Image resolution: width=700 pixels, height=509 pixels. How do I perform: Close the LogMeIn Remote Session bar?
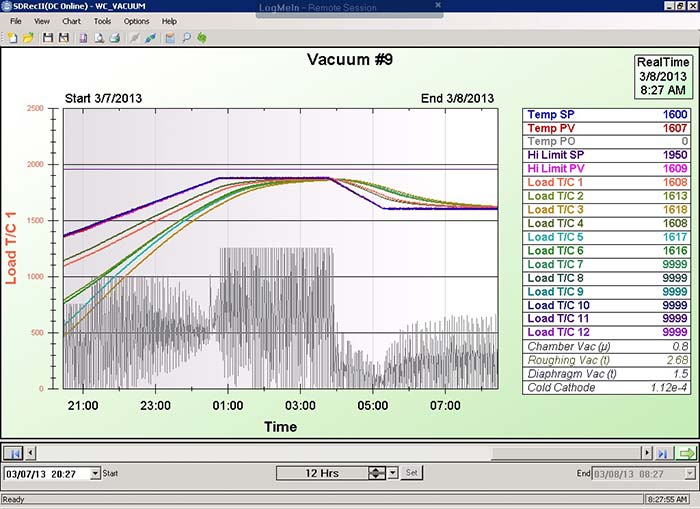[438, 5]
